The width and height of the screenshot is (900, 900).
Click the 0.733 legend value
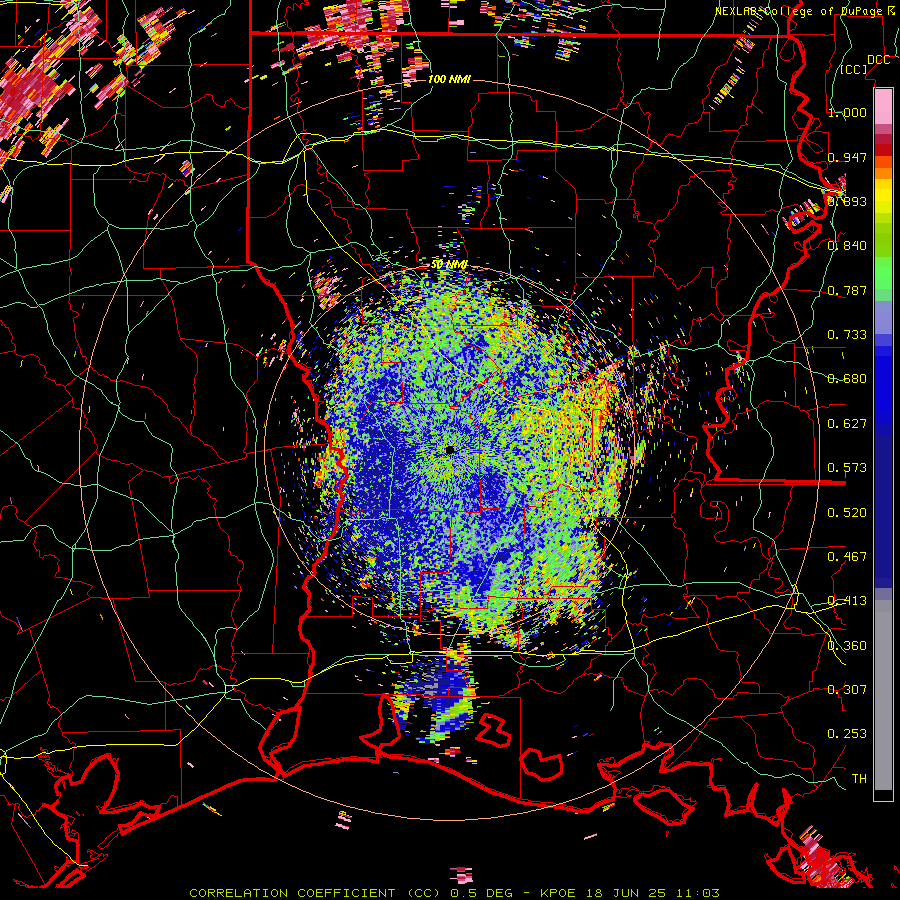click(x=847, y=335)
